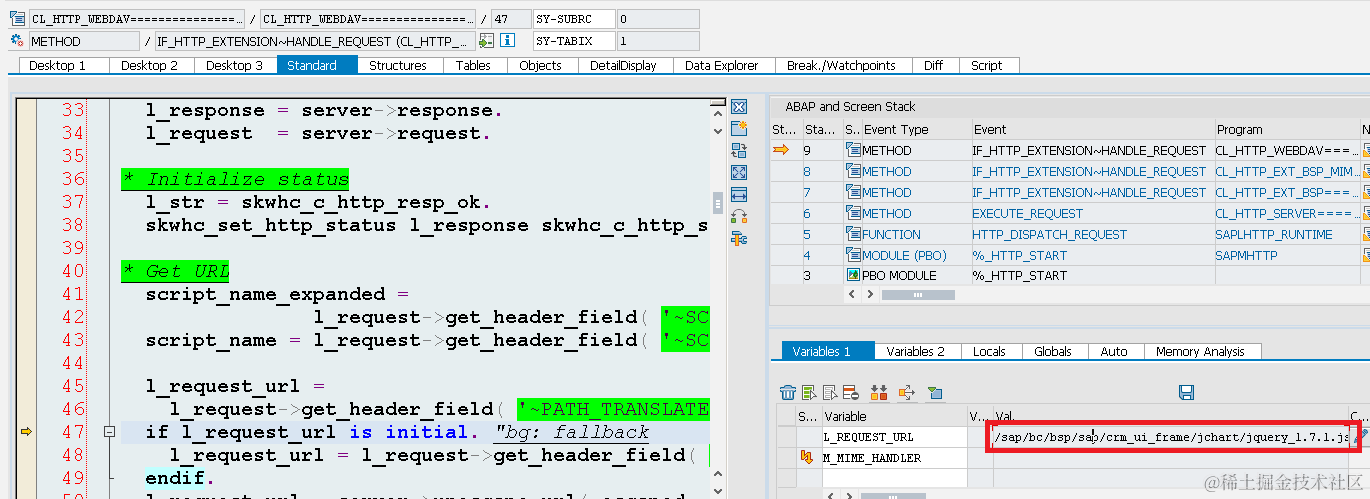Image resolution: width=1370 pixels, height=499 pixels.
Task: Switch to the Auto tab
Action: coord(1114,351)
